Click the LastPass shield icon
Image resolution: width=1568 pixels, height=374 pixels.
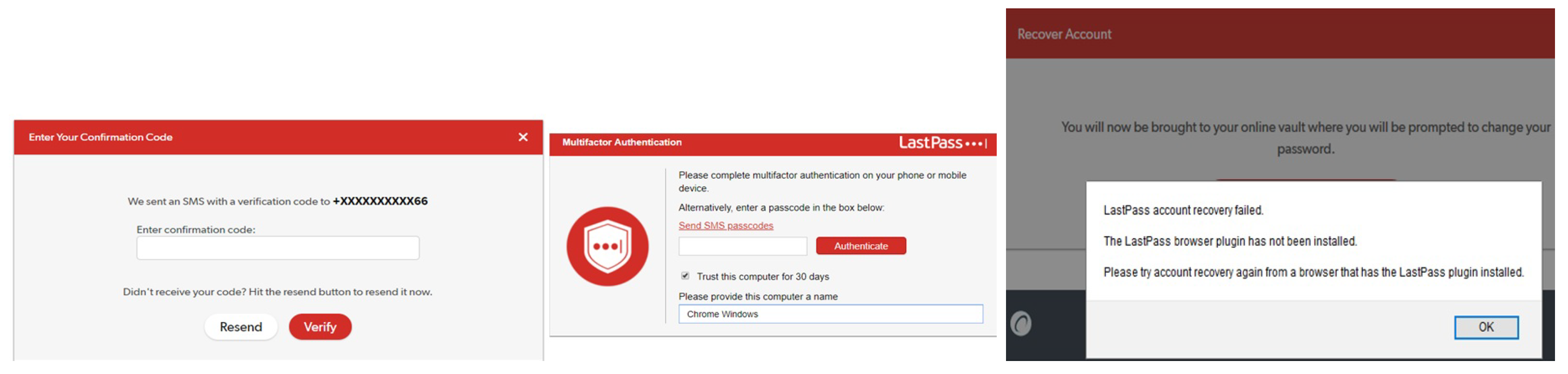point(608,247)
